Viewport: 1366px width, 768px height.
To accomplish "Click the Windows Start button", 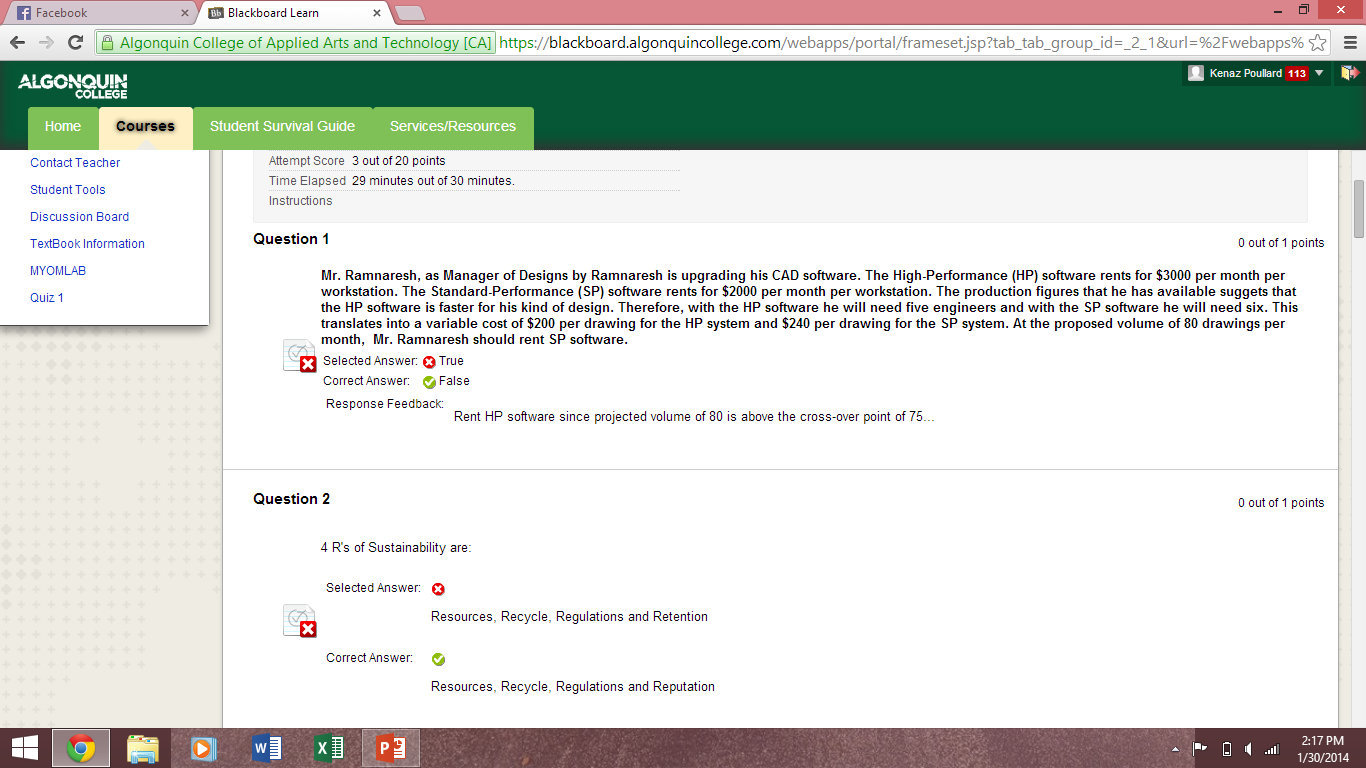I will 24,747.
